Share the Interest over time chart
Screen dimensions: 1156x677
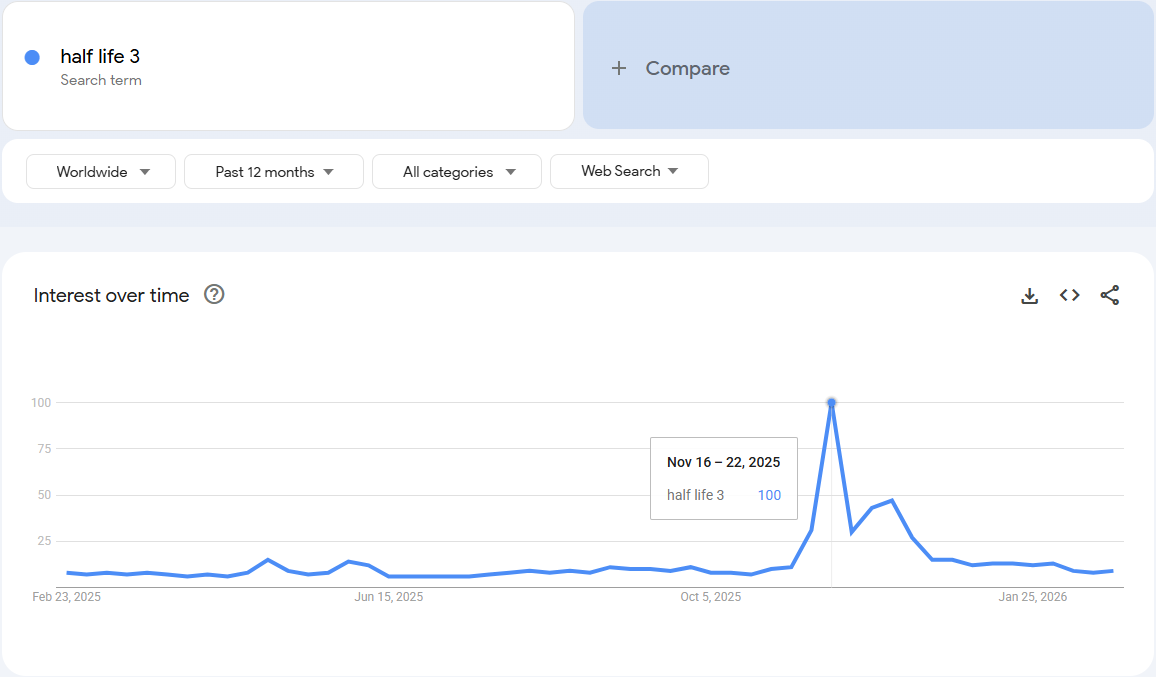point(1110,295)
